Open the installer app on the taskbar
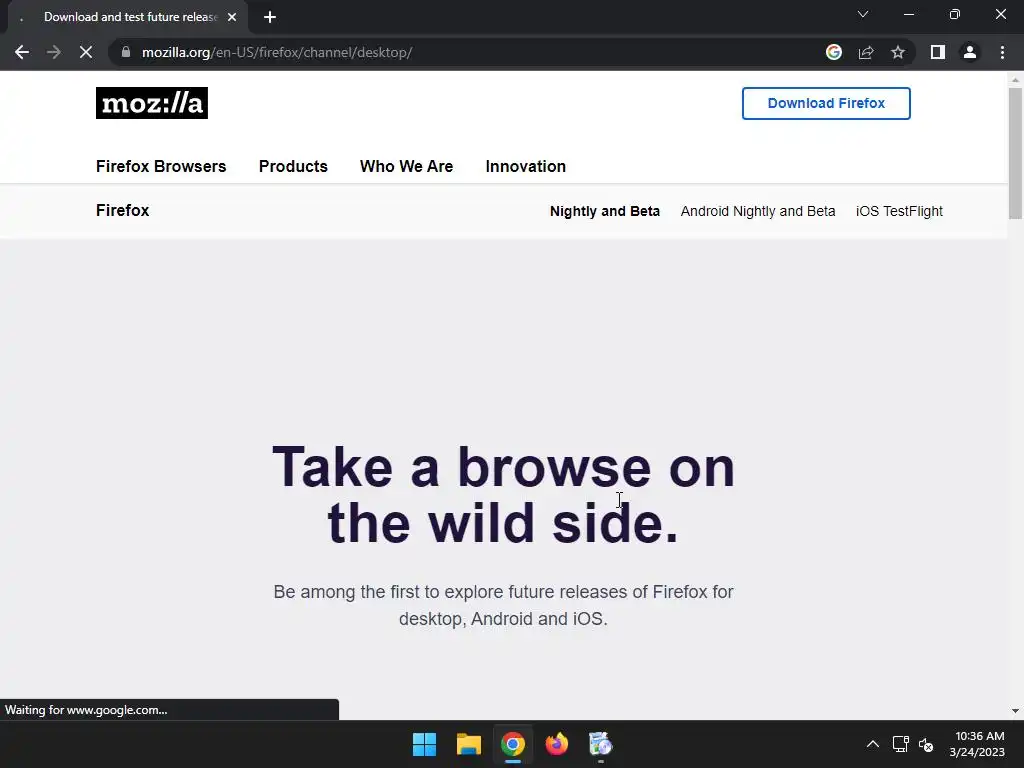The height and width of the screenshot is (768, 1024). pos(600,744)
